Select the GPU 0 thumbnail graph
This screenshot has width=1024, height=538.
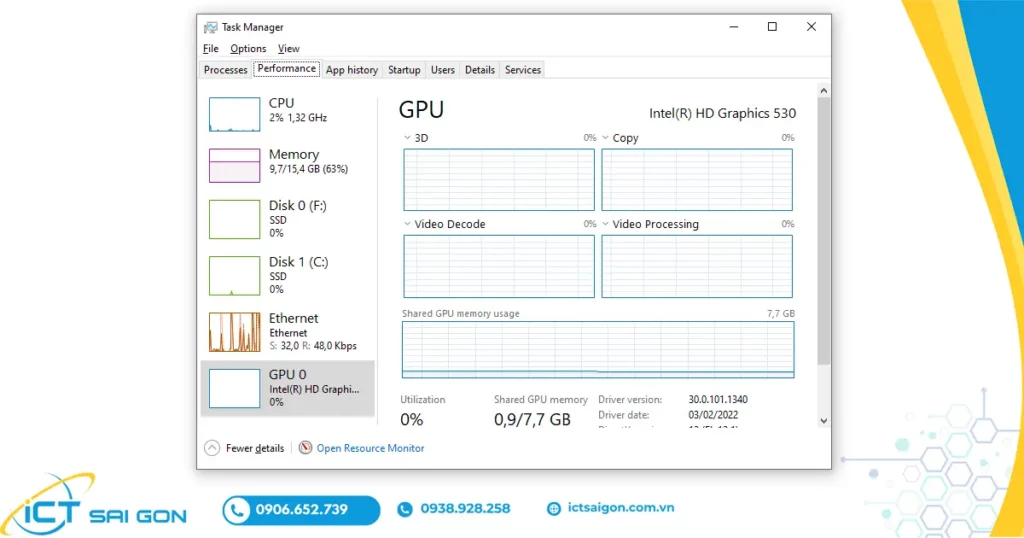coord(234,388)
